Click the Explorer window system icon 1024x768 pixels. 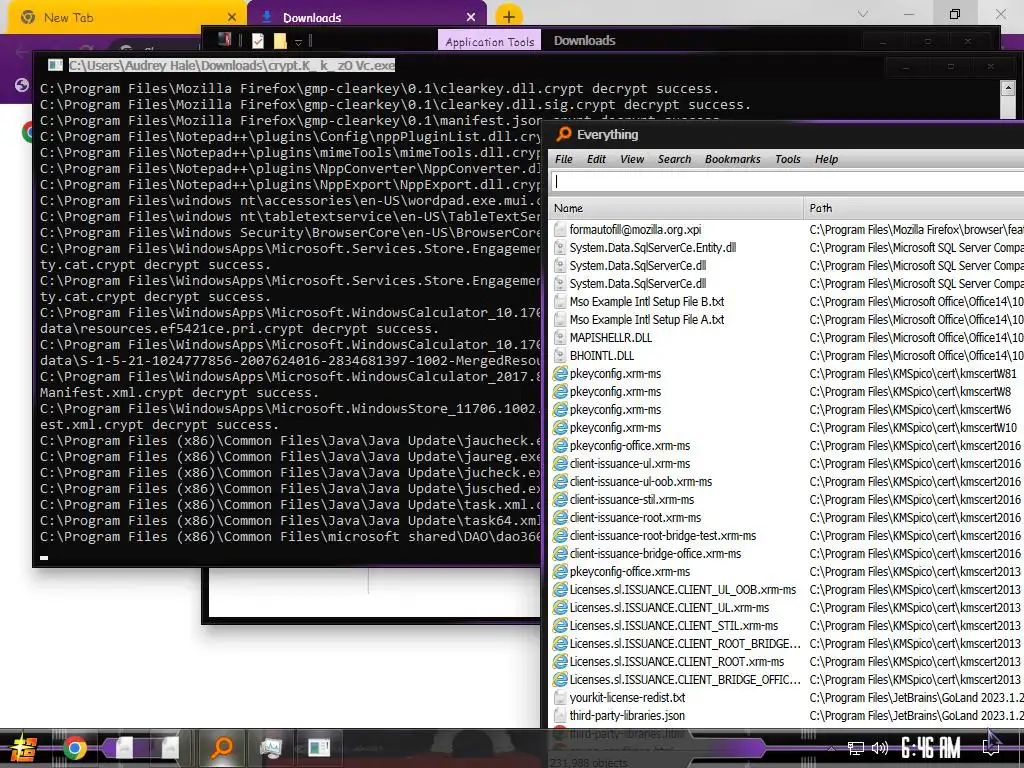tap(224, 40)
